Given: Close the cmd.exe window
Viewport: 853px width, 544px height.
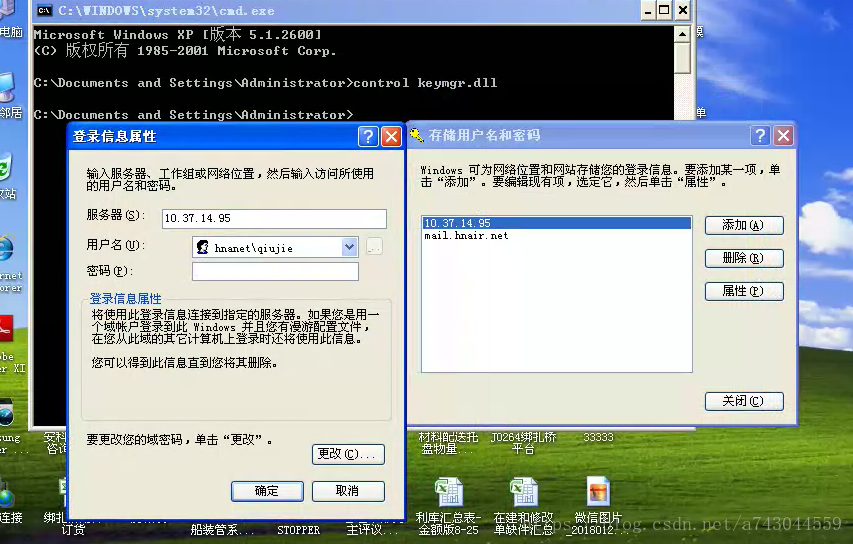Looking at the screenshot, I should point(683,10).
